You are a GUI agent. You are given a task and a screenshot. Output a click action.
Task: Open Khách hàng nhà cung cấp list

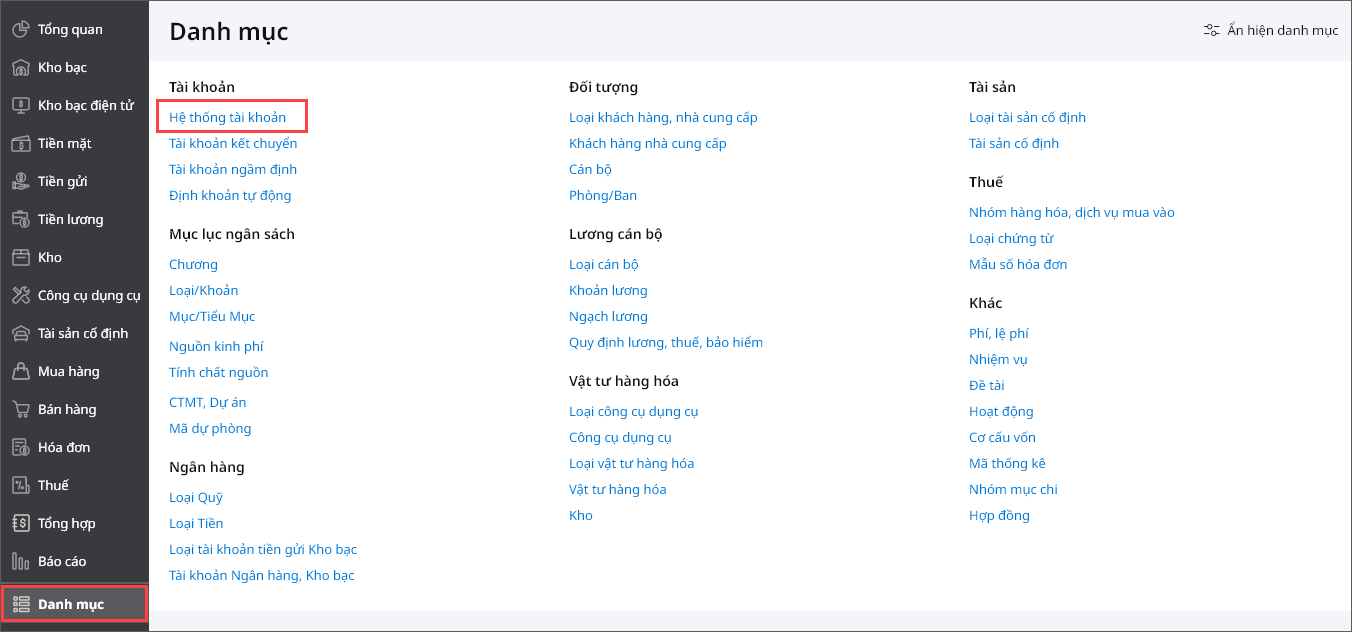(647, 143)
